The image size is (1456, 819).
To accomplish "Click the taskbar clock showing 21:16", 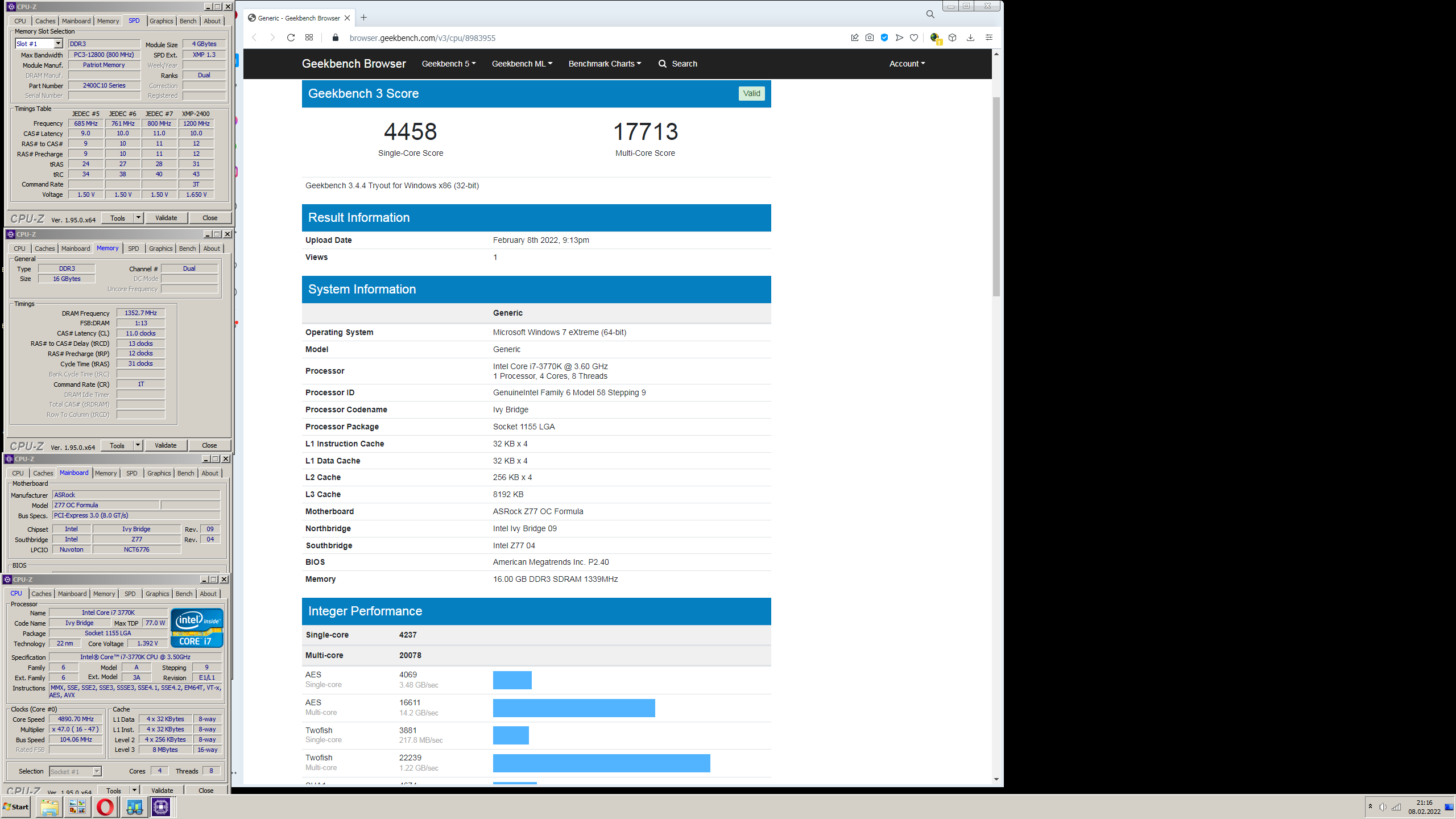I will coord(1424,807).
